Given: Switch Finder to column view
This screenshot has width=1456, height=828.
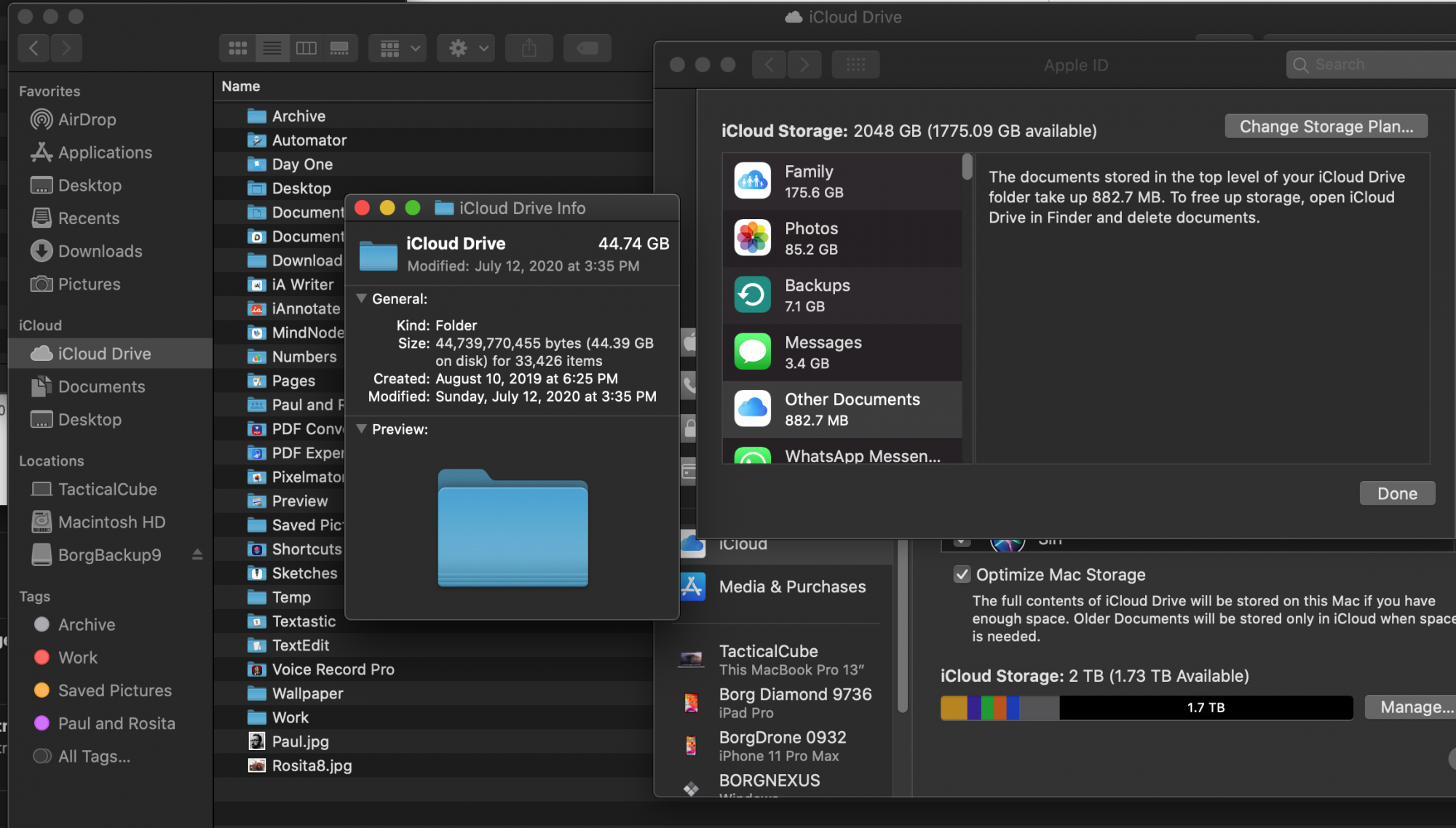Looking at the screenshot, I should 306,48.
